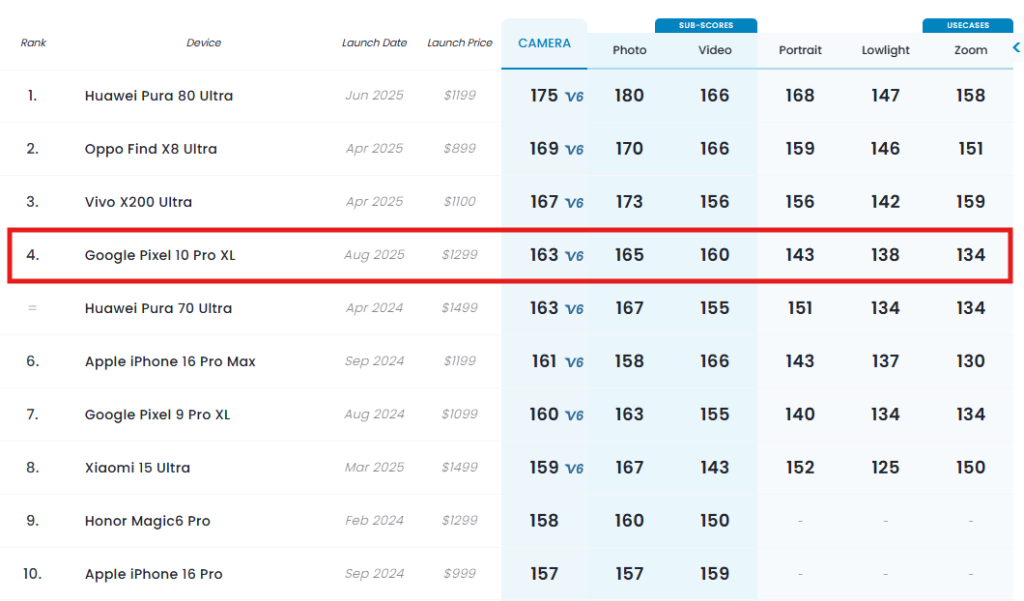Click lowlight score 125 for Xiaomi 15 Ultra
This screenshot has height=601, width=1024.
tap(886, 468)
